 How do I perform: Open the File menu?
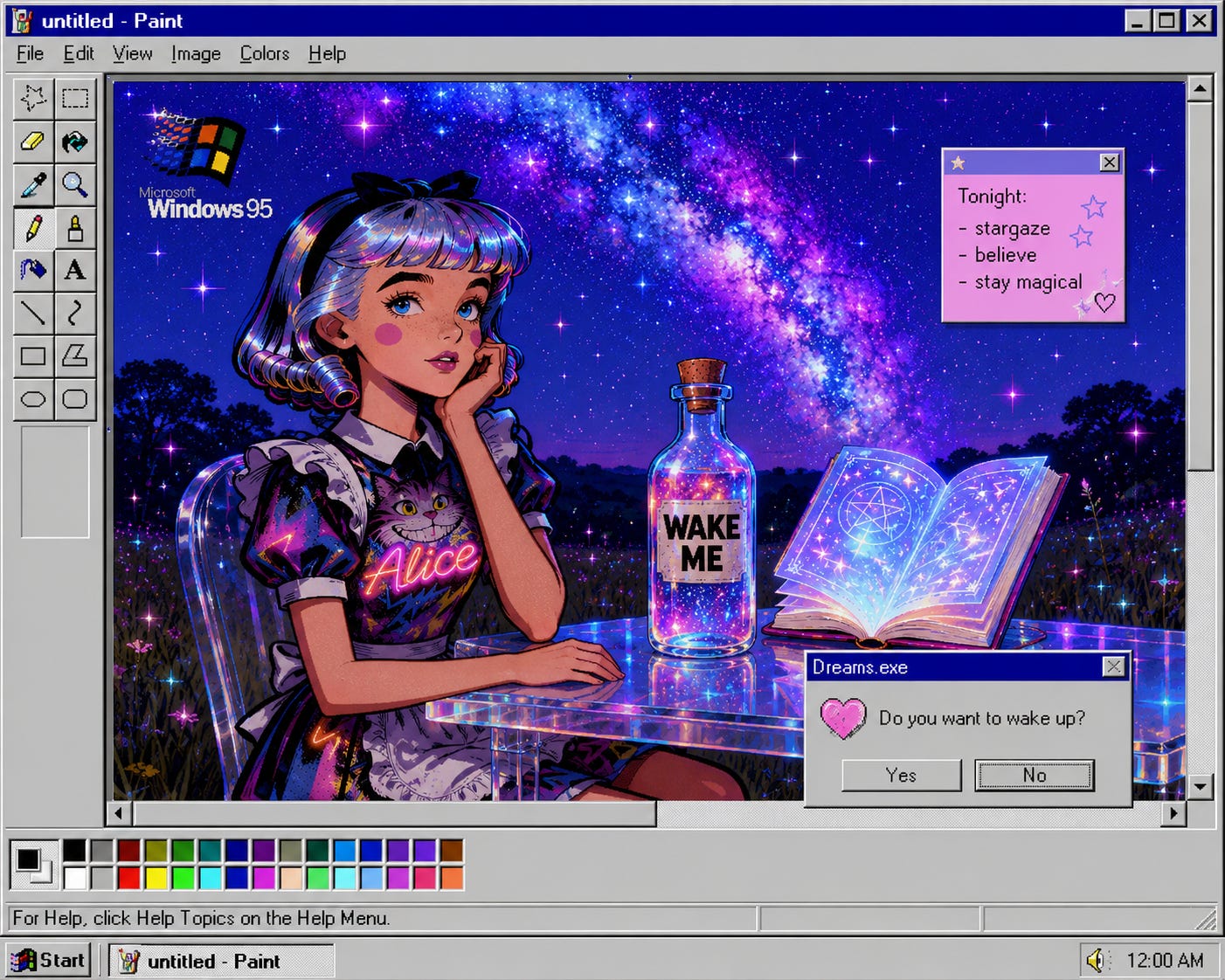[30, 54]
